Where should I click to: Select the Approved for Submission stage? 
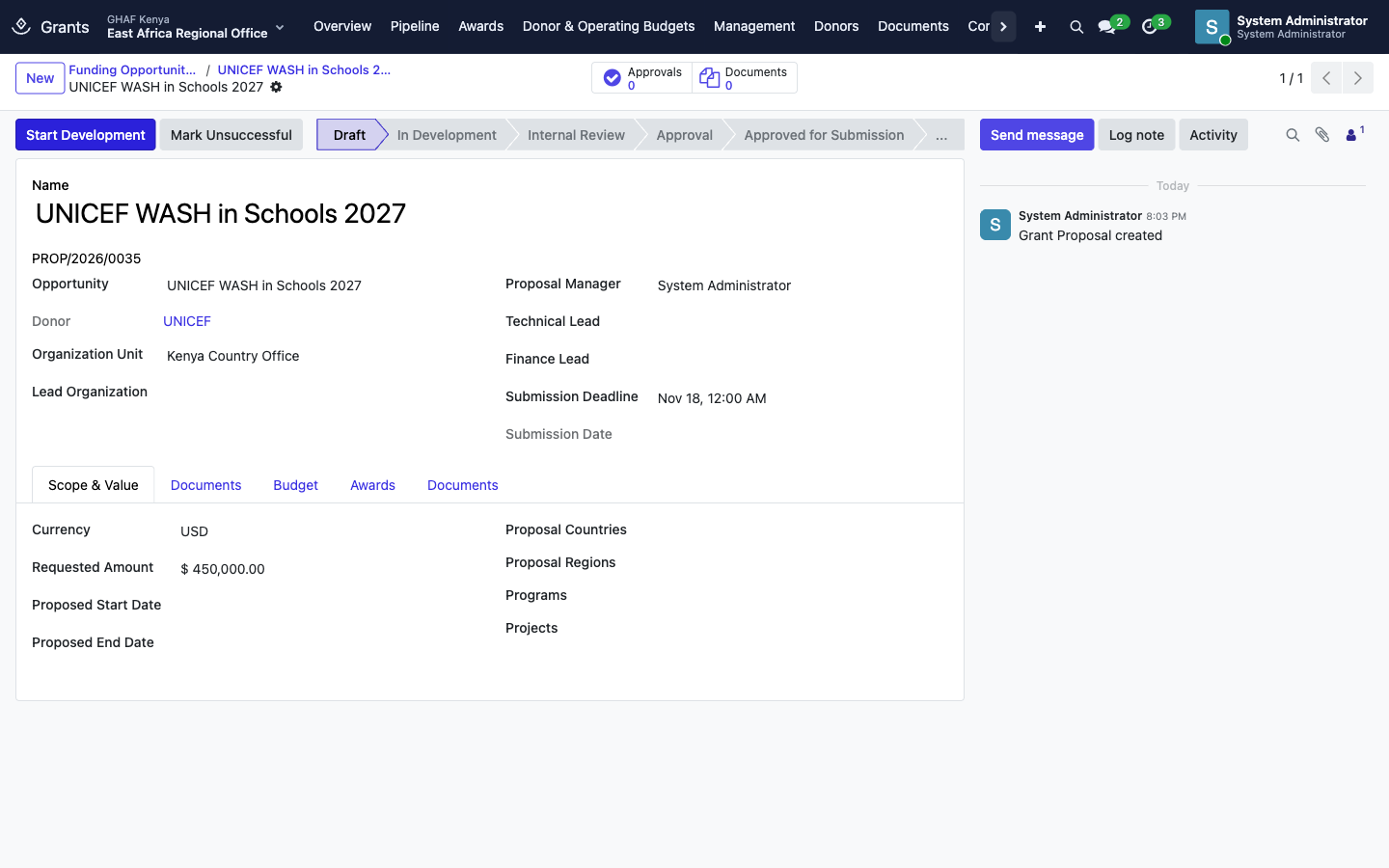point(824,135)
